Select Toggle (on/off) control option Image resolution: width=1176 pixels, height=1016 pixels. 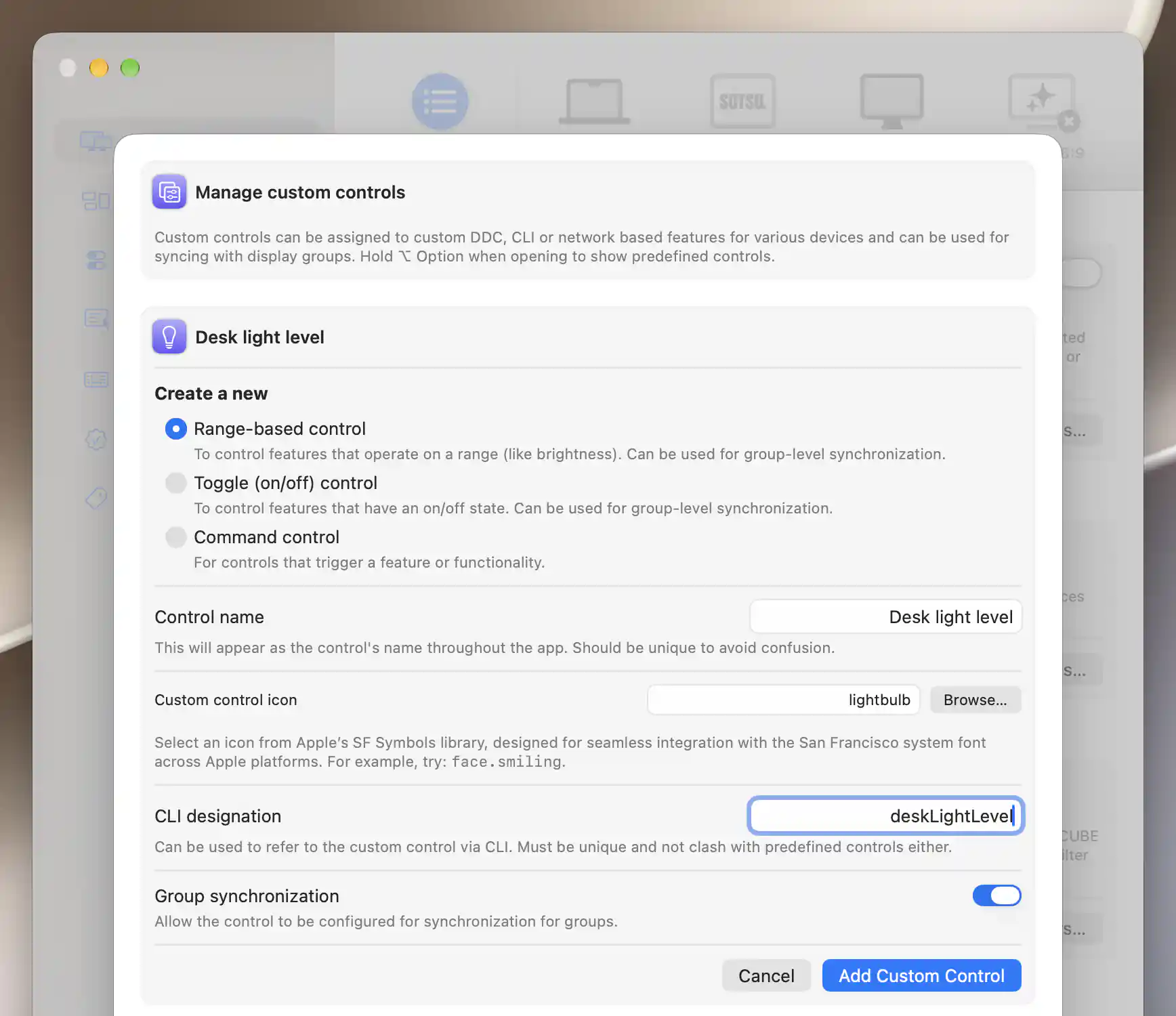tap(176, 483)
